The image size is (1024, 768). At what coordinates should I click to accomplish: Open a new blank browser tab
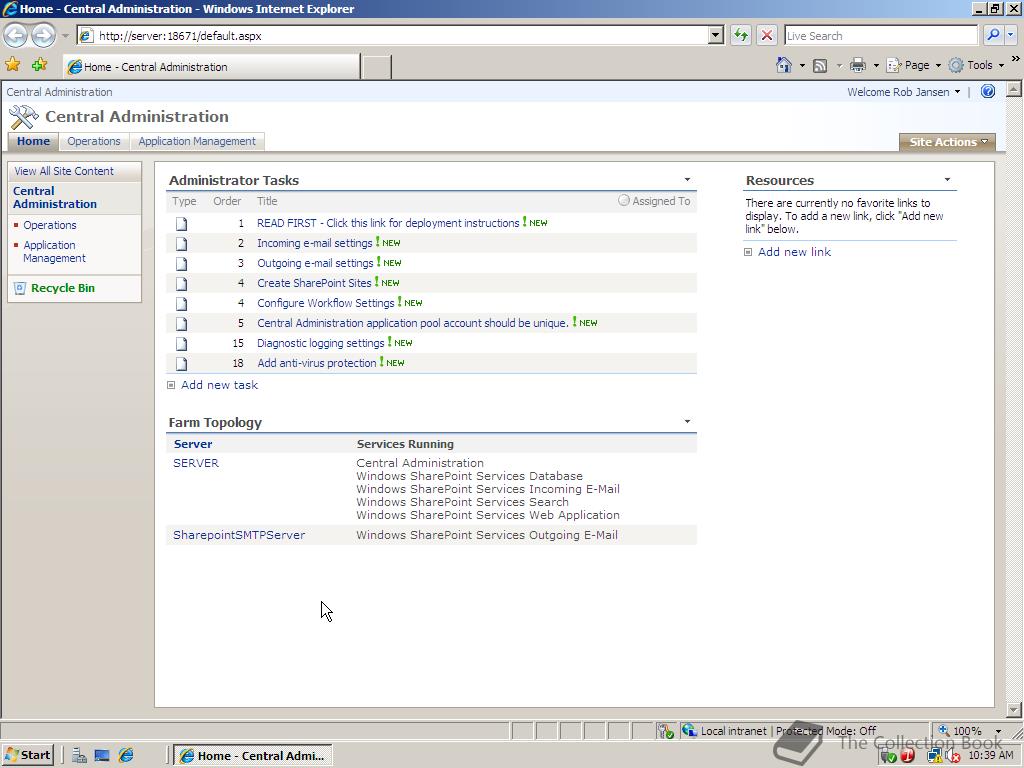pyautogui.click(x=376, y=67)
